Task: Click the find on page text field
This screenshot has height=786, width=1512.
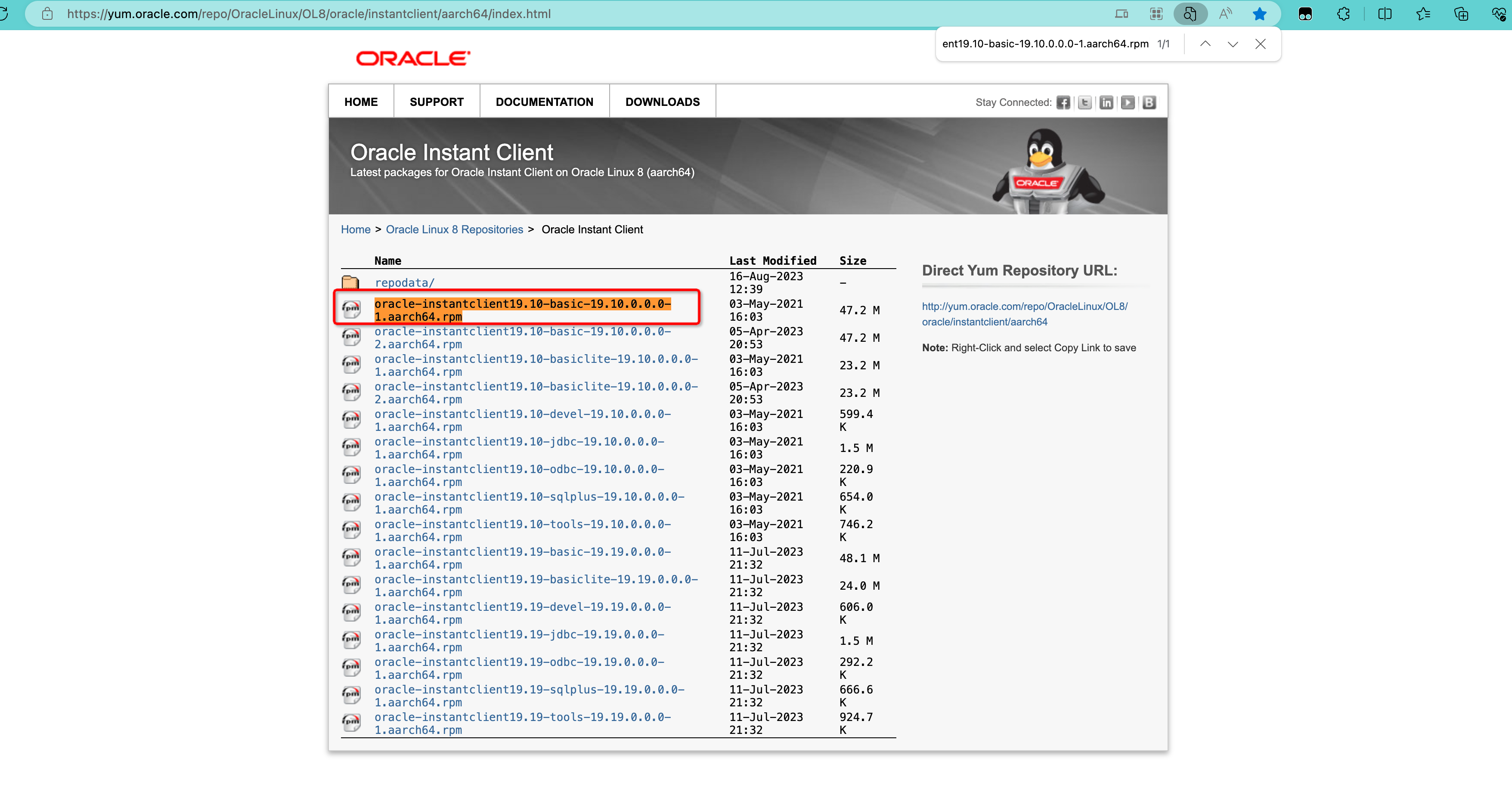Action: pos(1045,44)
